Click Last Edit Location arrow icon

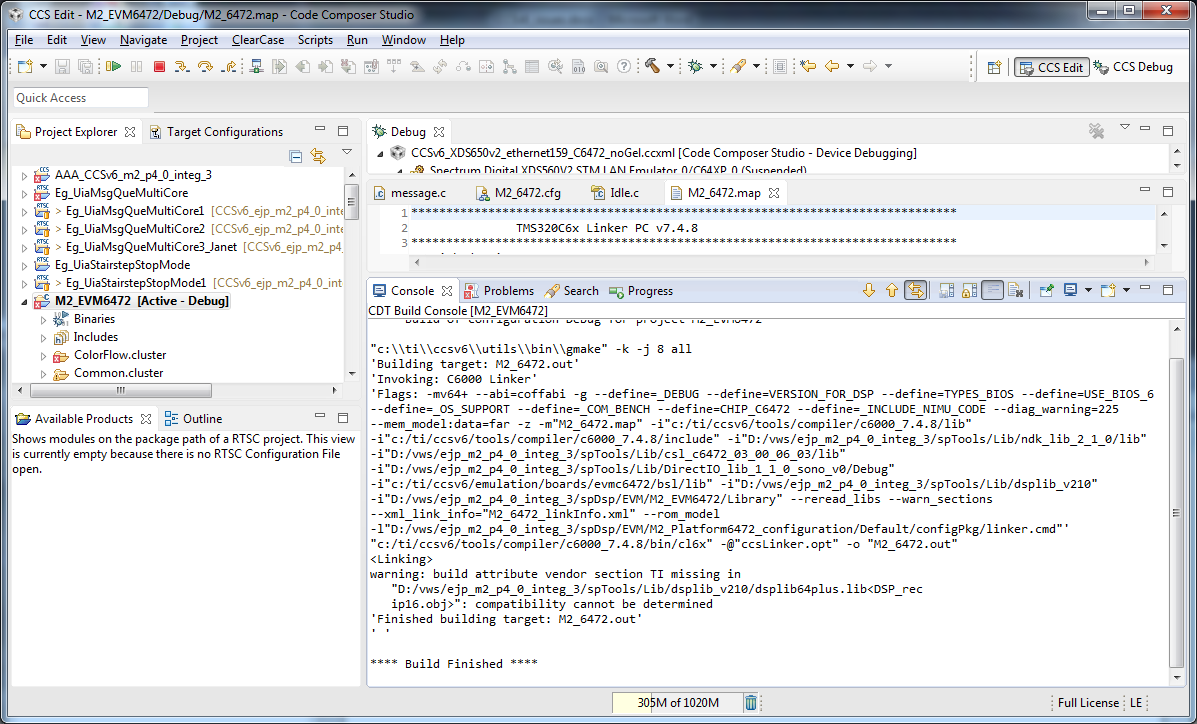coord(808,66)
